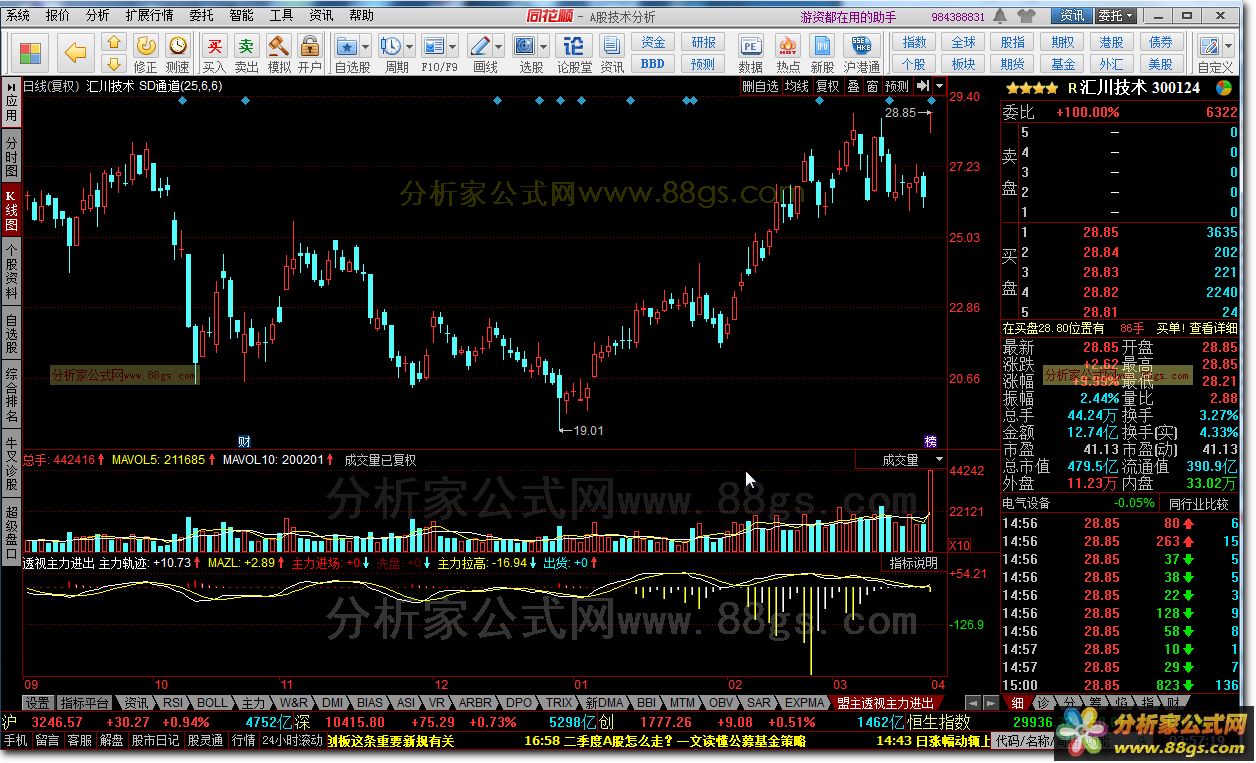Open the 选股 stock picker icon
Screen dimensions: 1256x763
pos(524,47)
